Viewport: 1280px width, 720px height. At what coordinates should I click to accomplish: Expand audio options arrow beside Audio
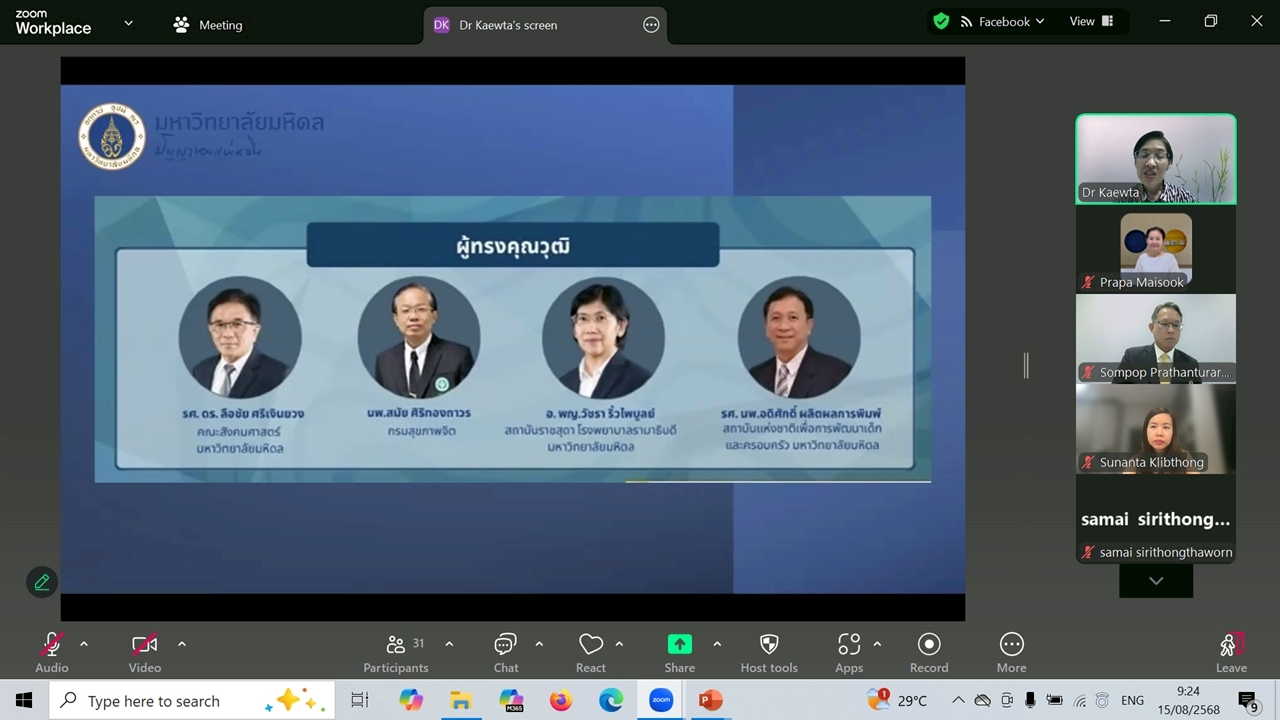(x=84, y=644)
